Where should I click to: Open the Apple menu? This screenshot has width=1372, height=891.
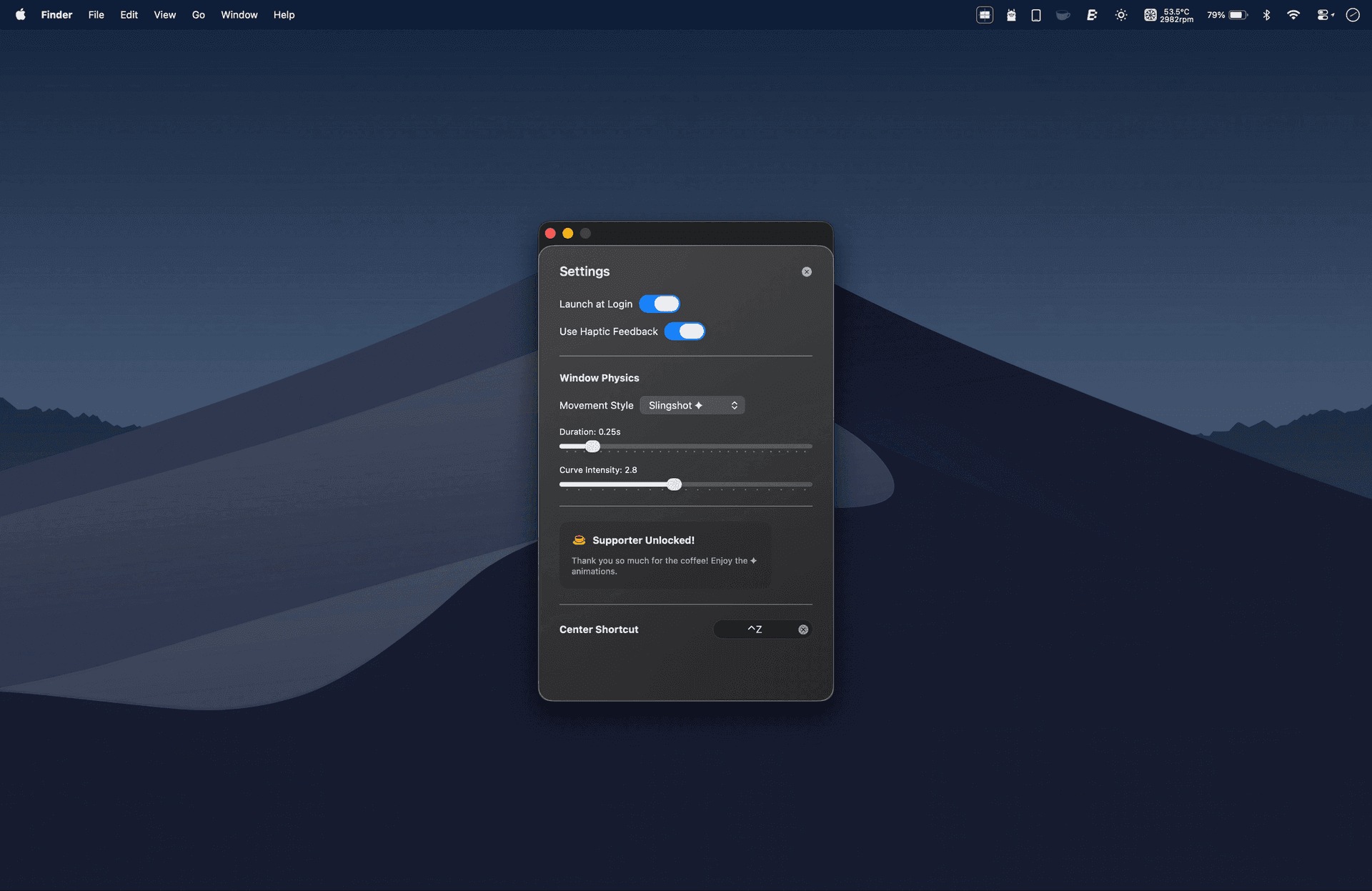(x=21, y=14)
